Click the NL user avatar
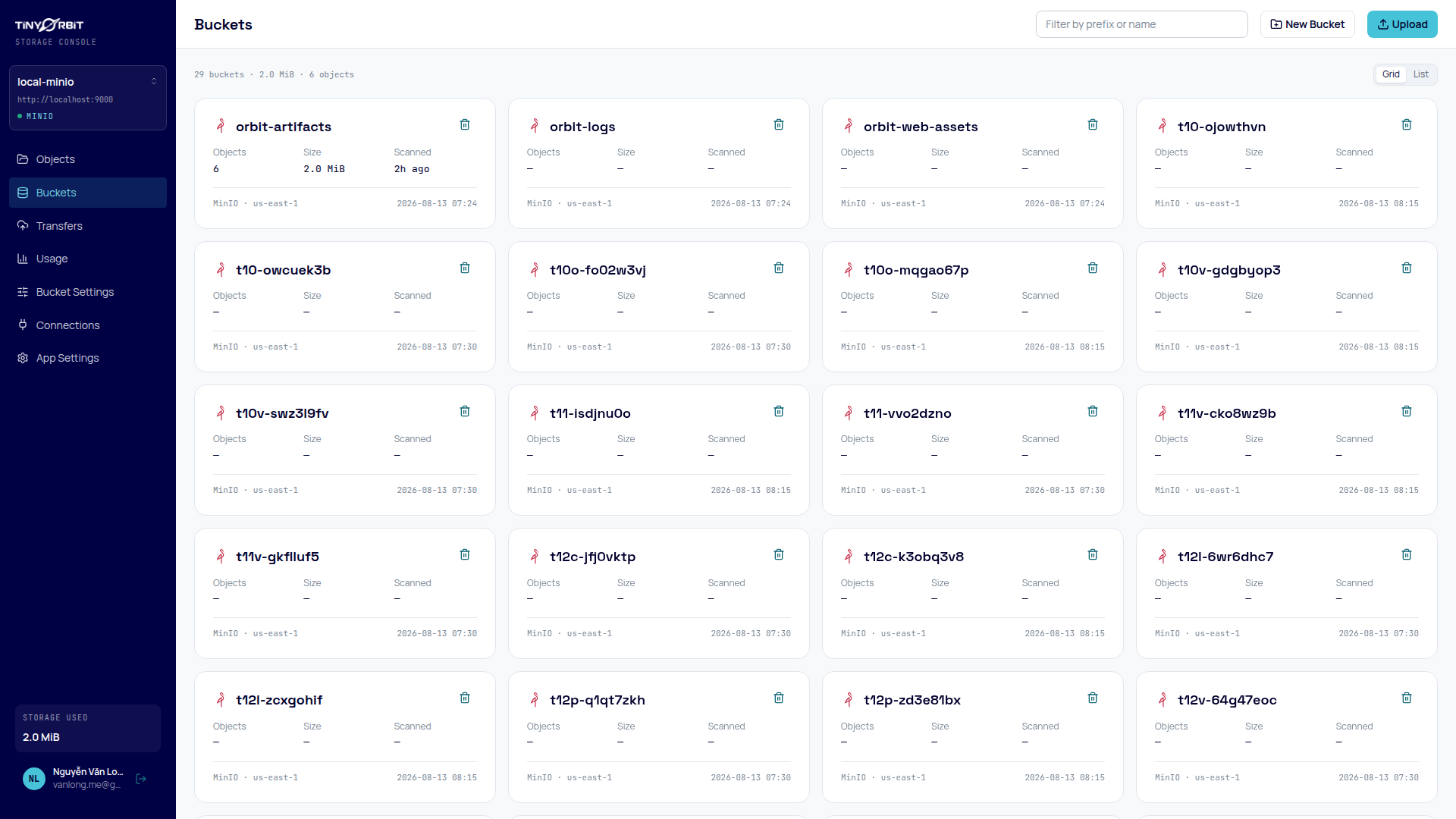Viewport: 1456px width, 819px height. click(34, 779)
